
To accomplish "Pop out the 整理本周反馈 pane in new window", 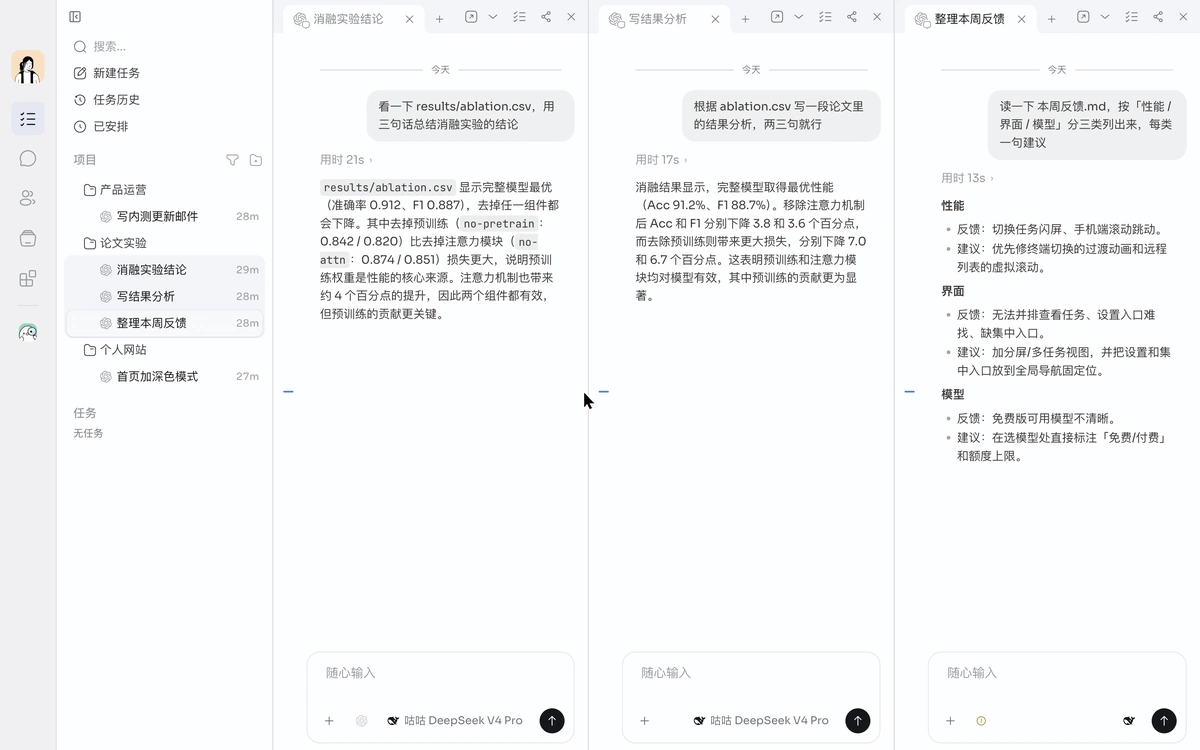I will (x=1083, y=17).
